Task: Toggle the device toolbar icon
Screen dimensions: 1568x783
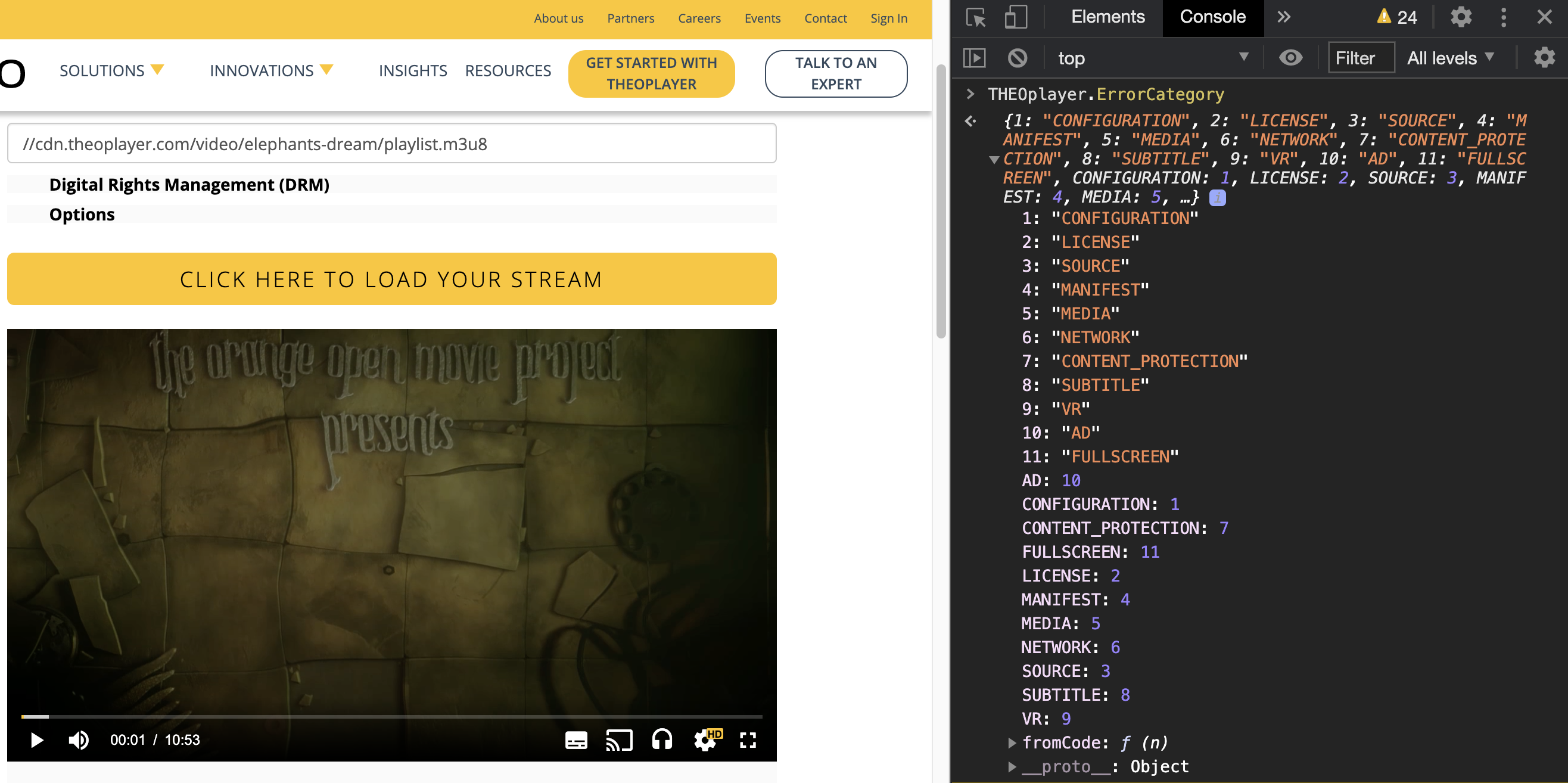Action: pyautogui.click(x=1015, y=17)
